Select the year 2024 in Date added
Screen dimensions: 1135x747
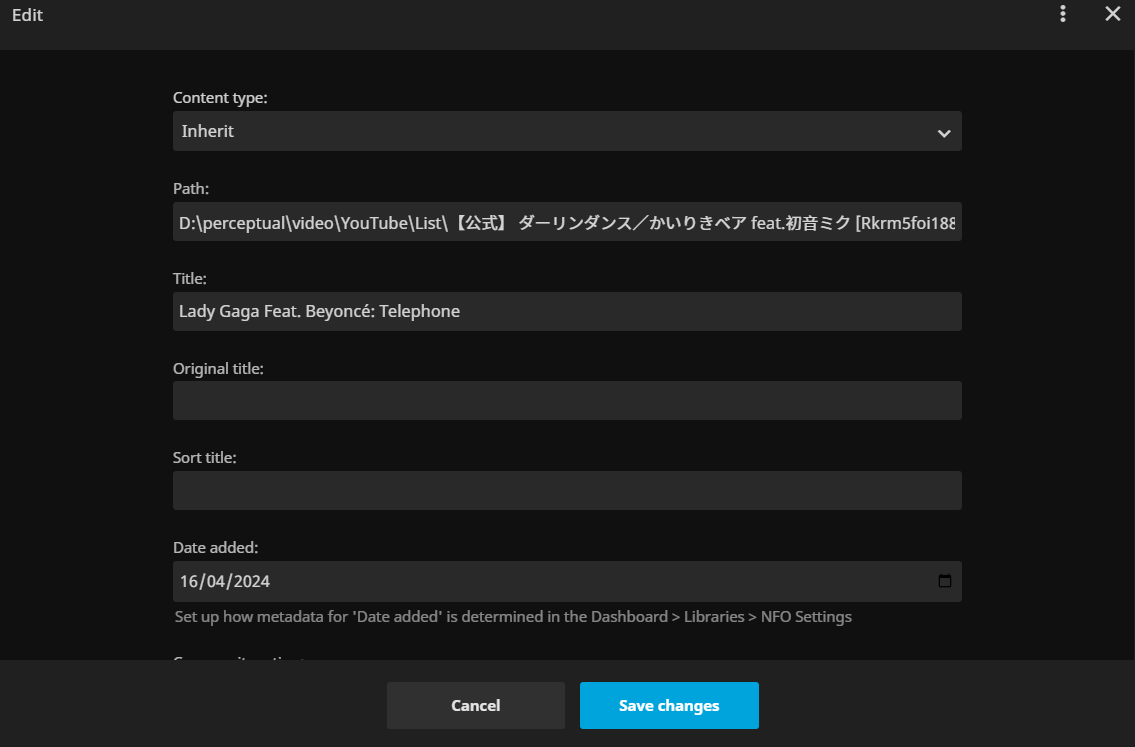click(250, 581)
